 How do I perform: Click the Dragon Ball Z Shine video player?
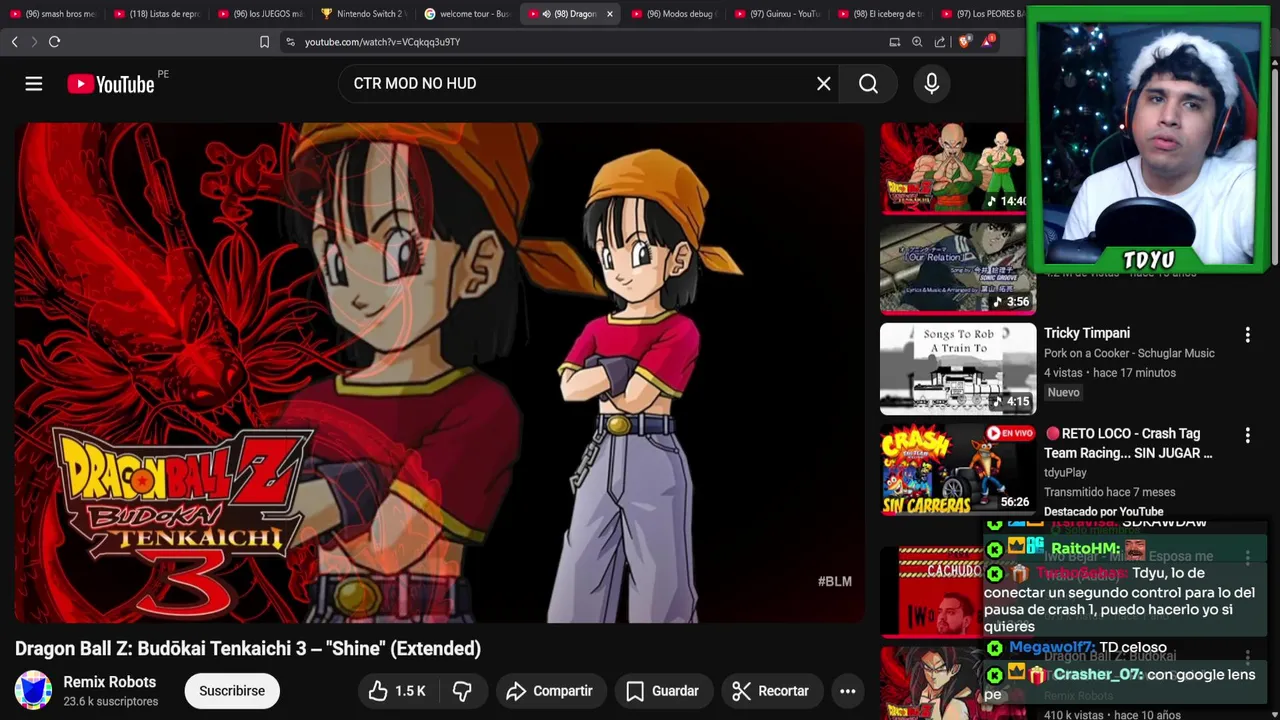(440, 373)
